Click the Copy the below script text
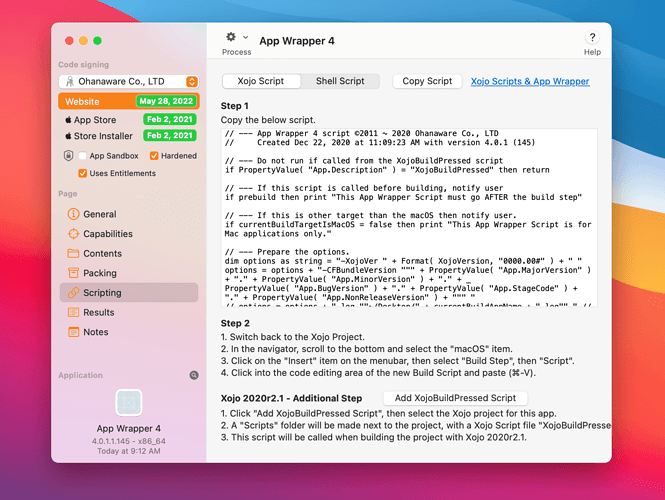 pyautogui.click(x=268, y=120)
